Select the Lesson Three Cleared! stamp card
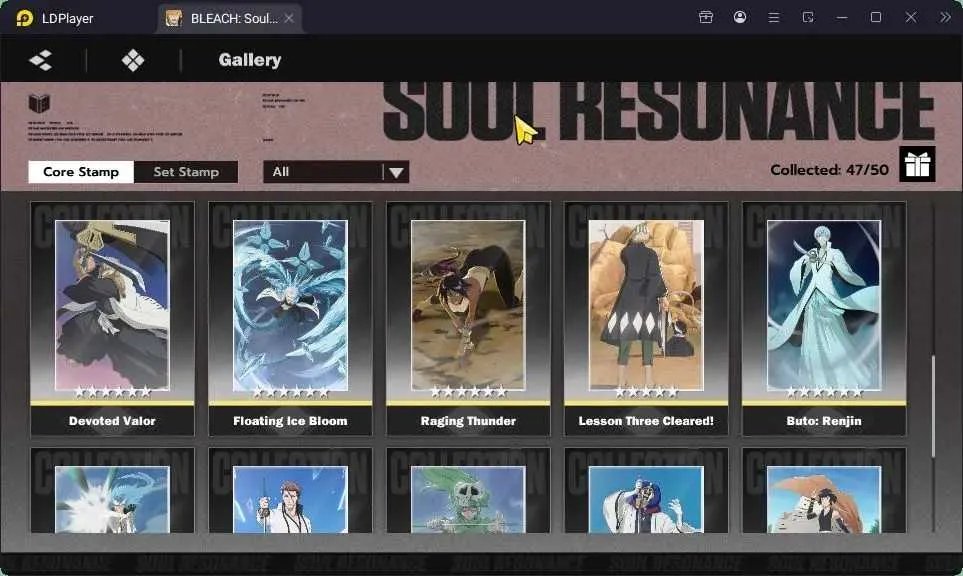The width and height of the screenshot is (963, 576). (646, 319)
